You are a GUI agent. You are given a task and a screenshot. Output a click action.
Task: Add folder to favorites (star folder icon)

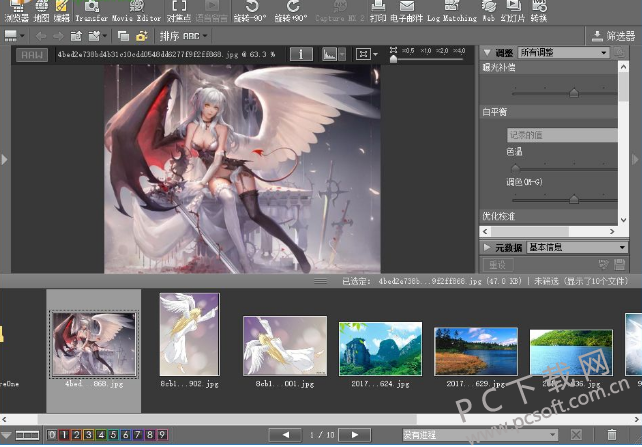pyautogui.click(x=142, y=36)
